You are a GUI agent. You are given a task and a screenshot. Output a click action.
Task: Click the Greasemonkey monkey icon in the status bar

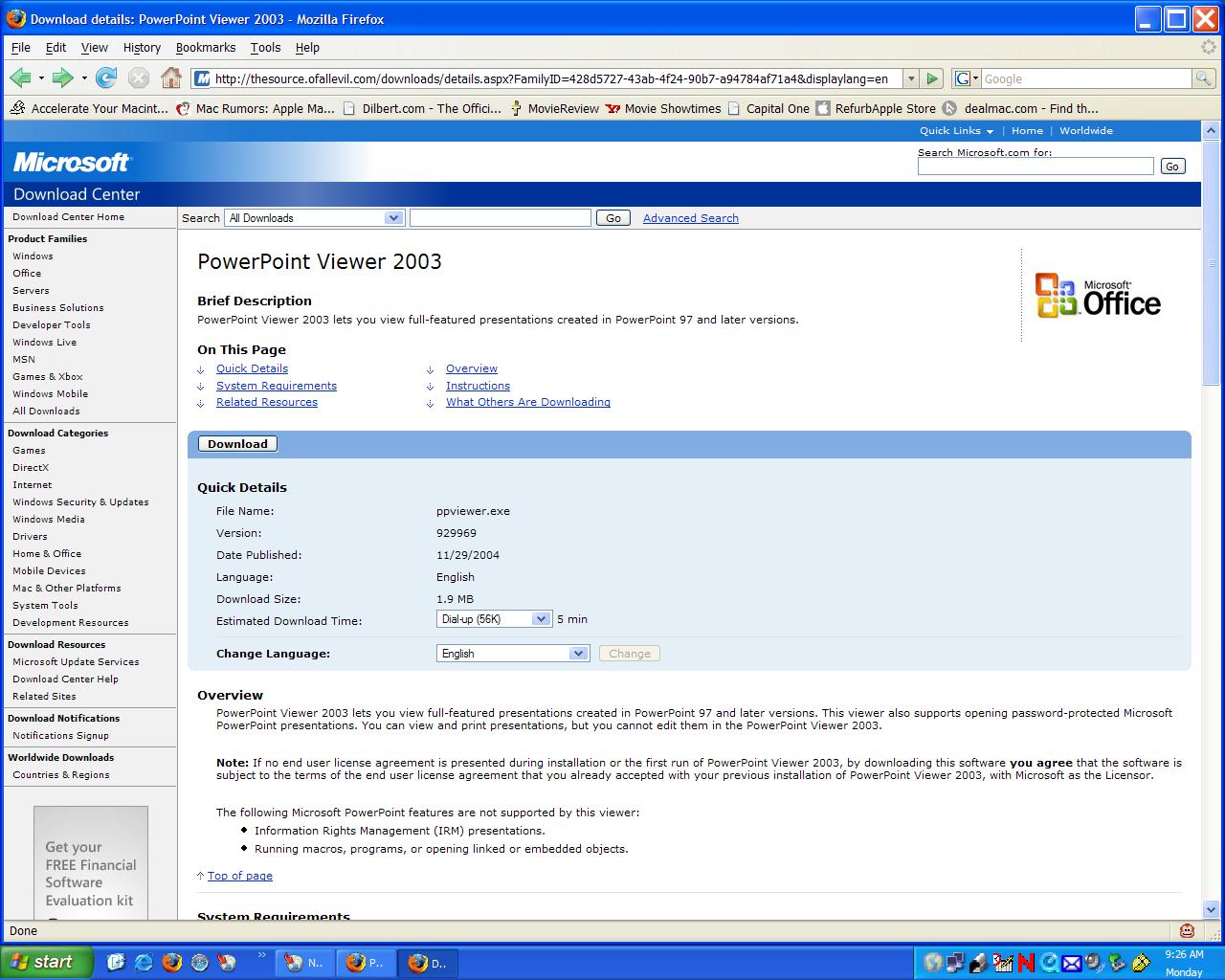point(1188,930)
